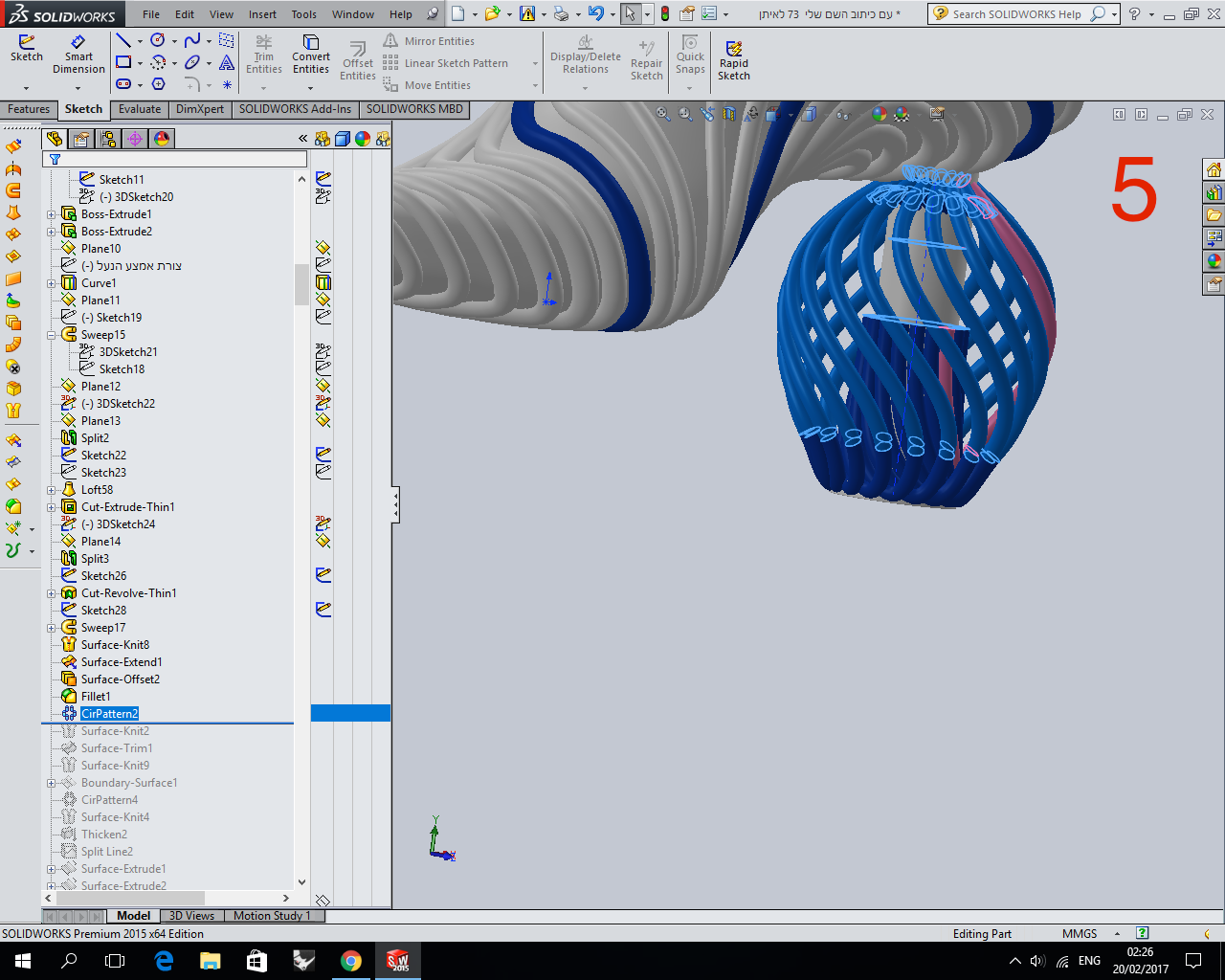
Task: Select the Smart Dimension tool
Action: 78,56
